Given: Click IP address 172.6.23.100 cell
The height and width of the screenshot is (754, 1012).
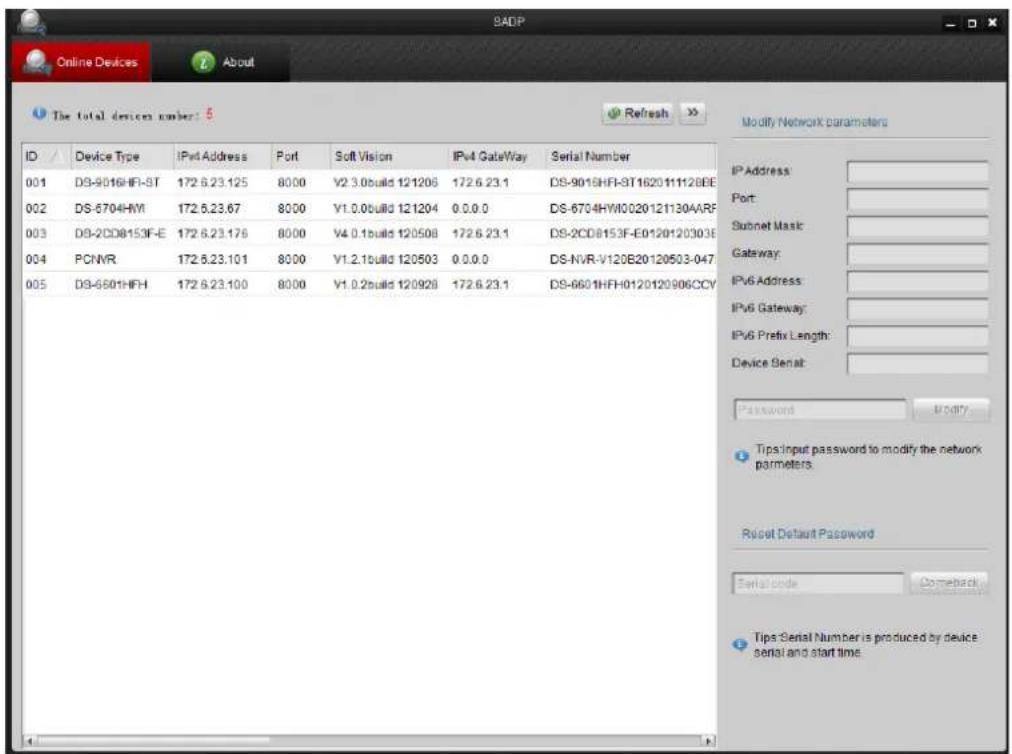Looking at the screenshot, I should (x=212, y=285).
